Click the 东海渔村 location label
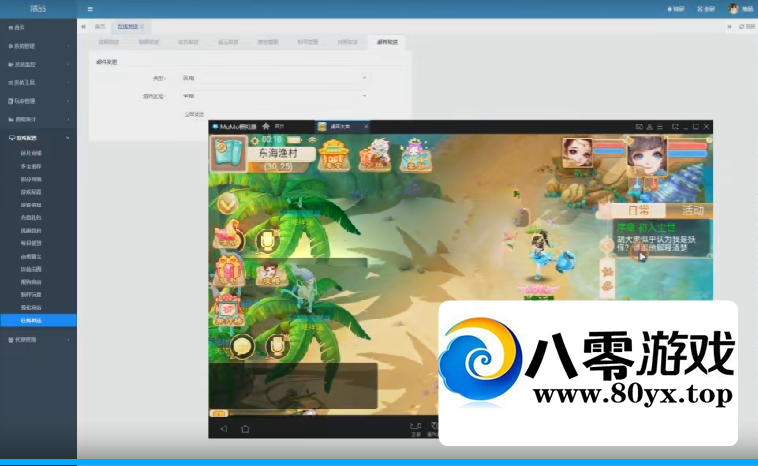Image resolution: width=758 pixels, height=466 pixels. (x=278, y=153)
